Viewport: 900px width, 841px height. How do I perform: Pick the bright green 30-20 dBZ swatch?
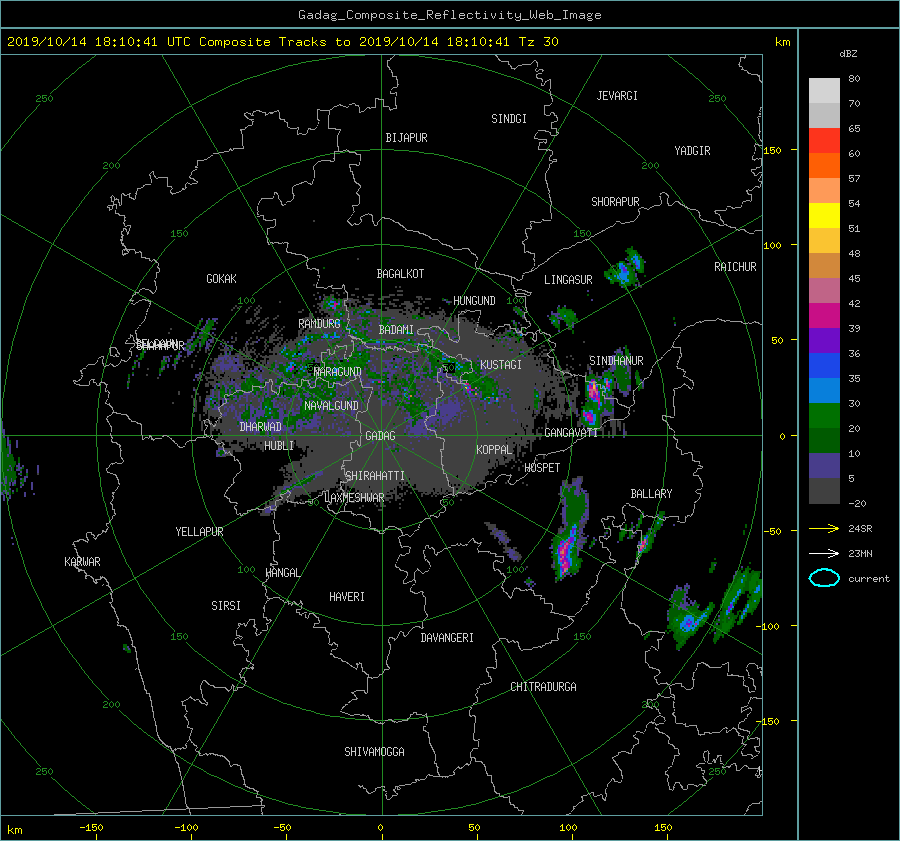pyautogui.click(x=824, y=415)
